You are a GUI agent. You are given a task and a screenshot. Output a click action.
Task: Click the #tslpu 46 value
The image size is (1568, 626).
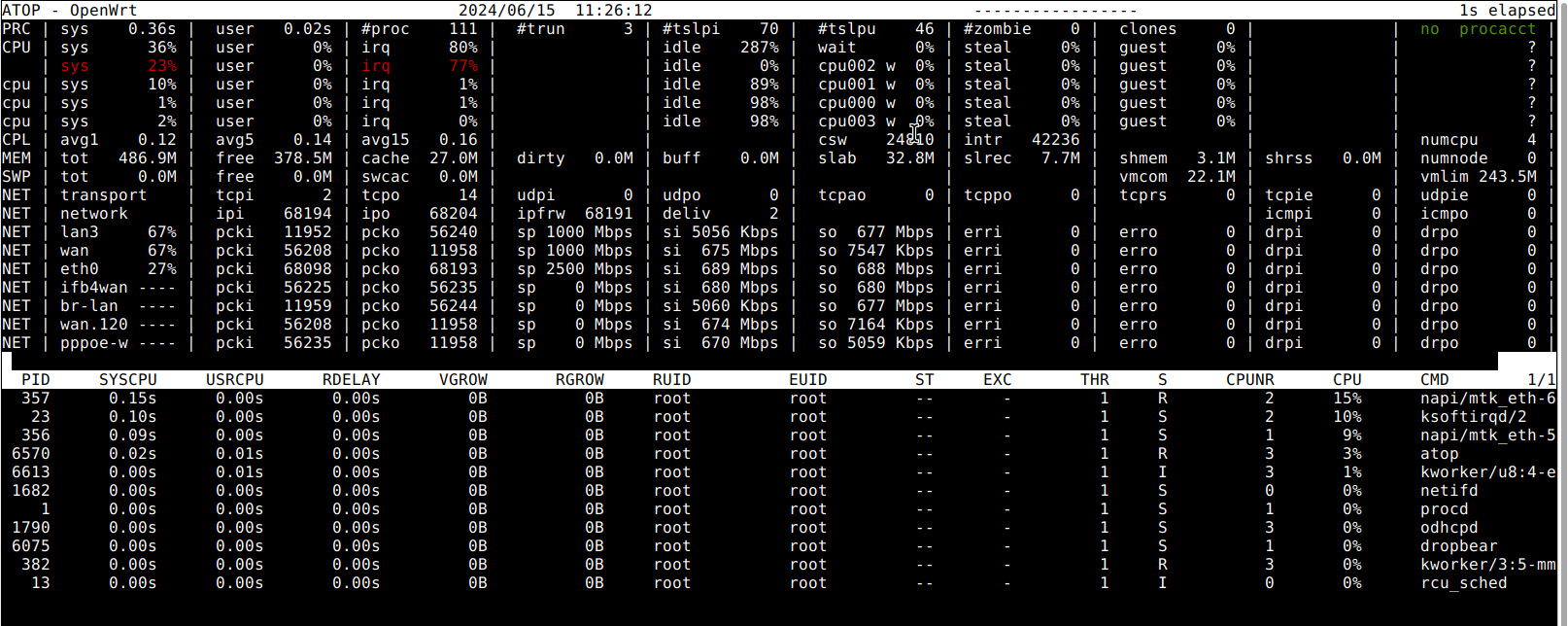[x=876, y=29]
